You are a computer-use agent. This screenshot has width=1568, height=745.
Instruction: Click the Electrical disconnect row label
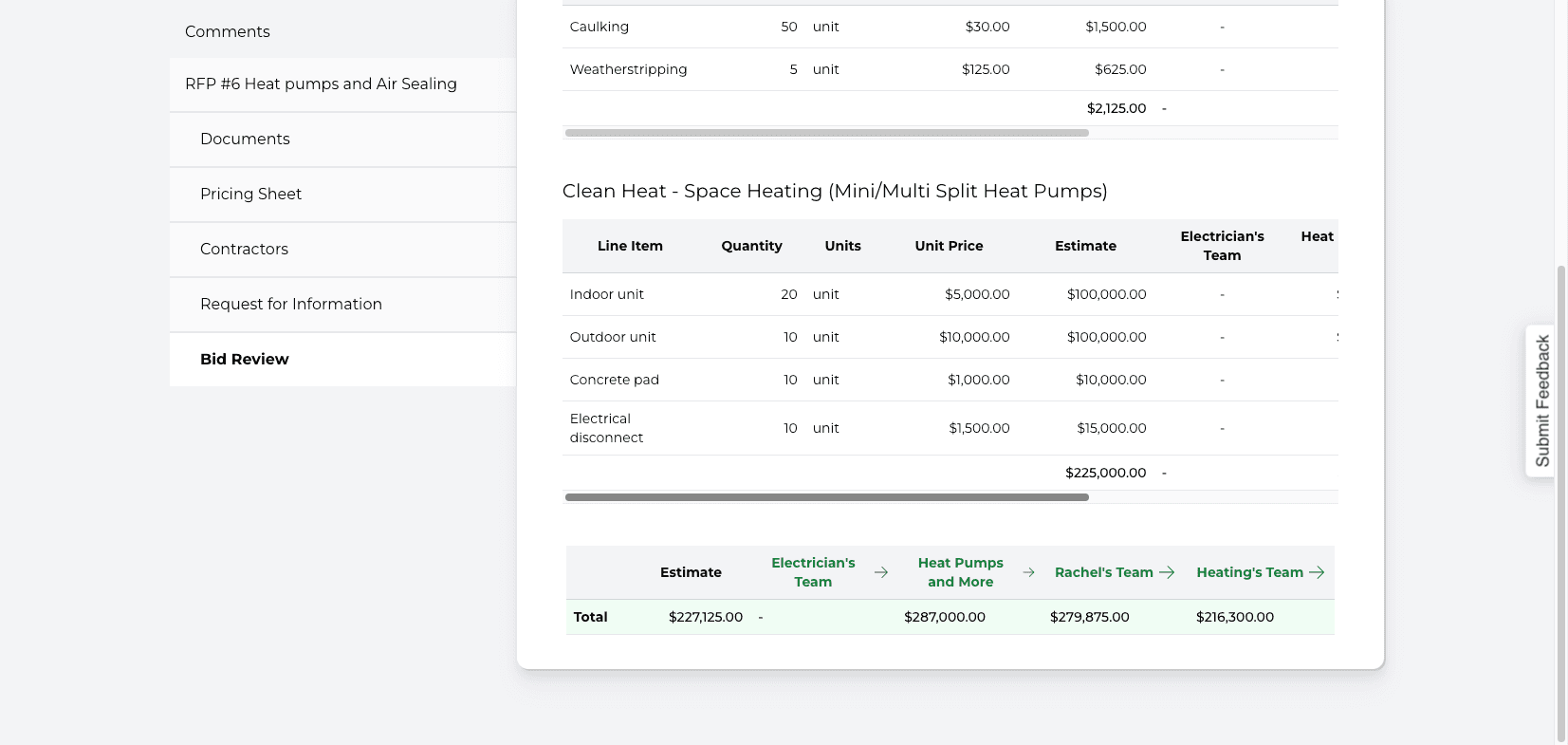coord(606,428)
